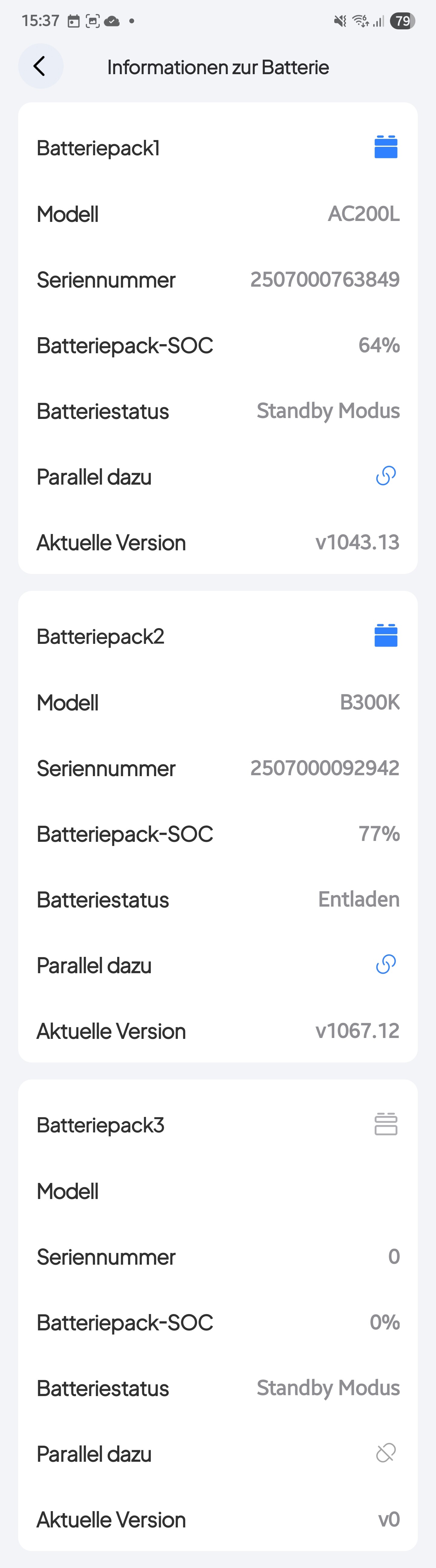Tap Batteriepack1 parallel link icon
The height and width of the screenshot is (1568, 436).
(385, 476)
